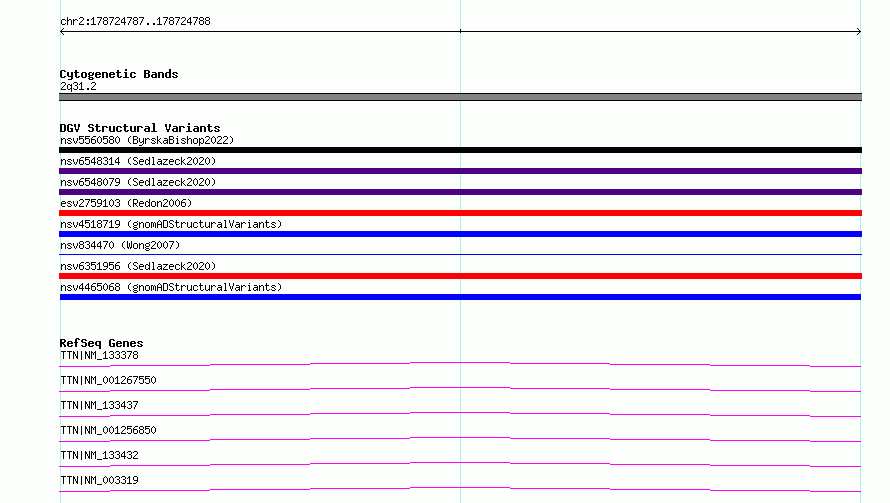Click esv2759103 (Redon2006) label

point(126,203)
